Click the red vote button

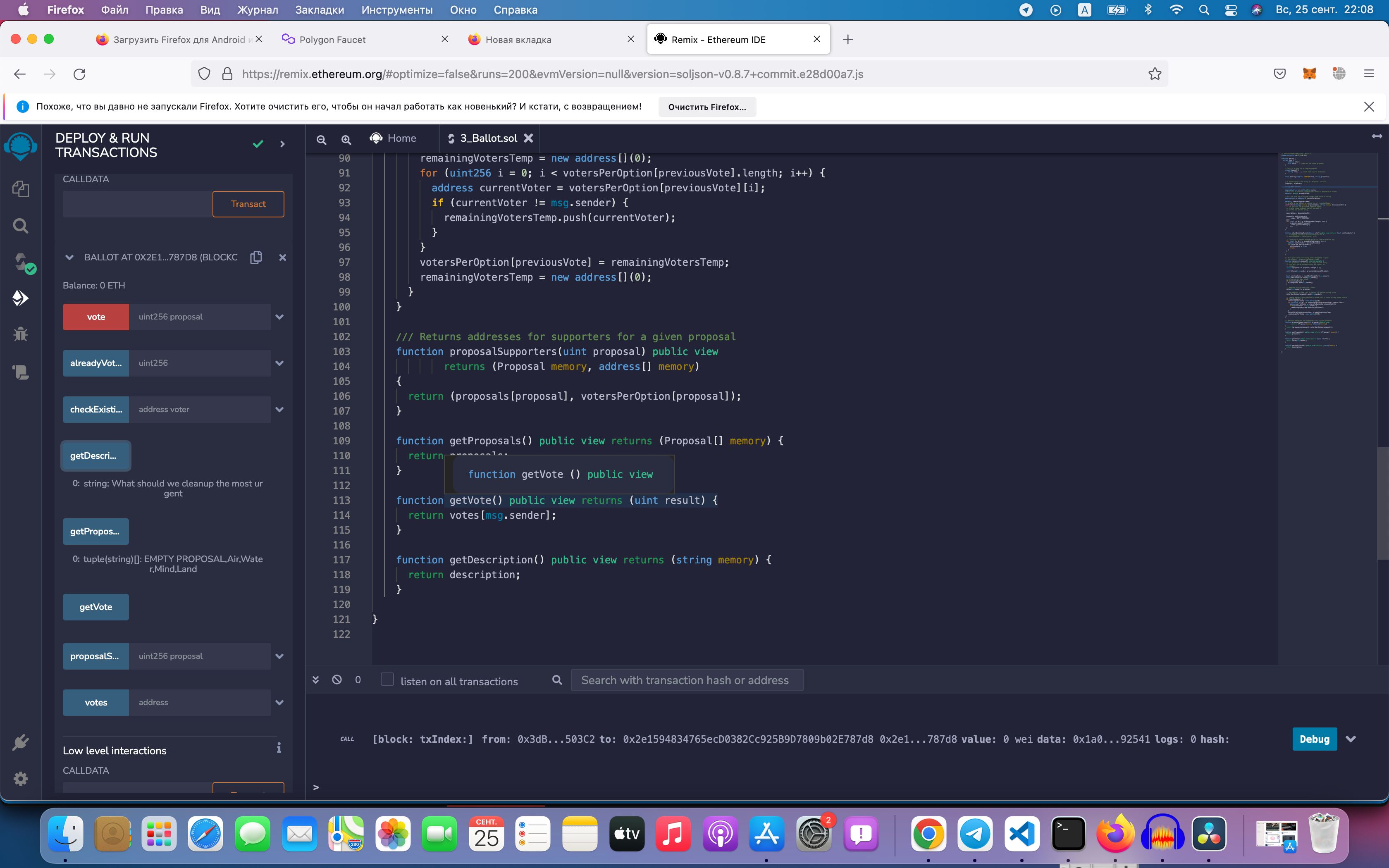coord(96,317)
